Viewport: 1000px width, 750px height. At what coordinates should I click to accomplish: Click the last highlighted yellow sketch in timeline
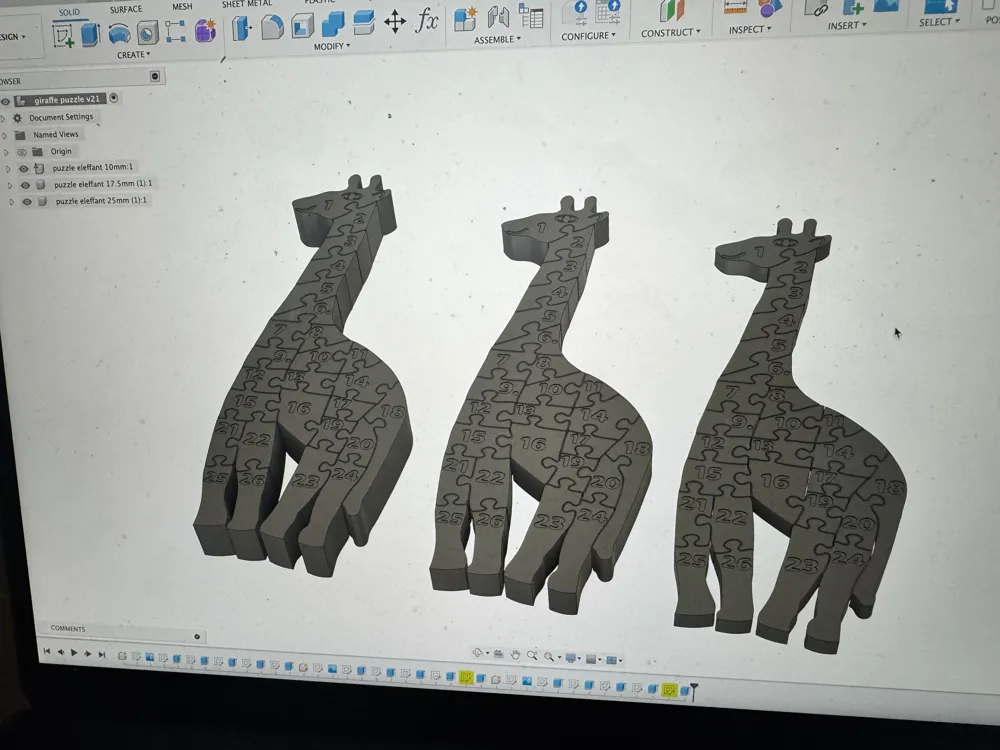[x=669, y=689]
